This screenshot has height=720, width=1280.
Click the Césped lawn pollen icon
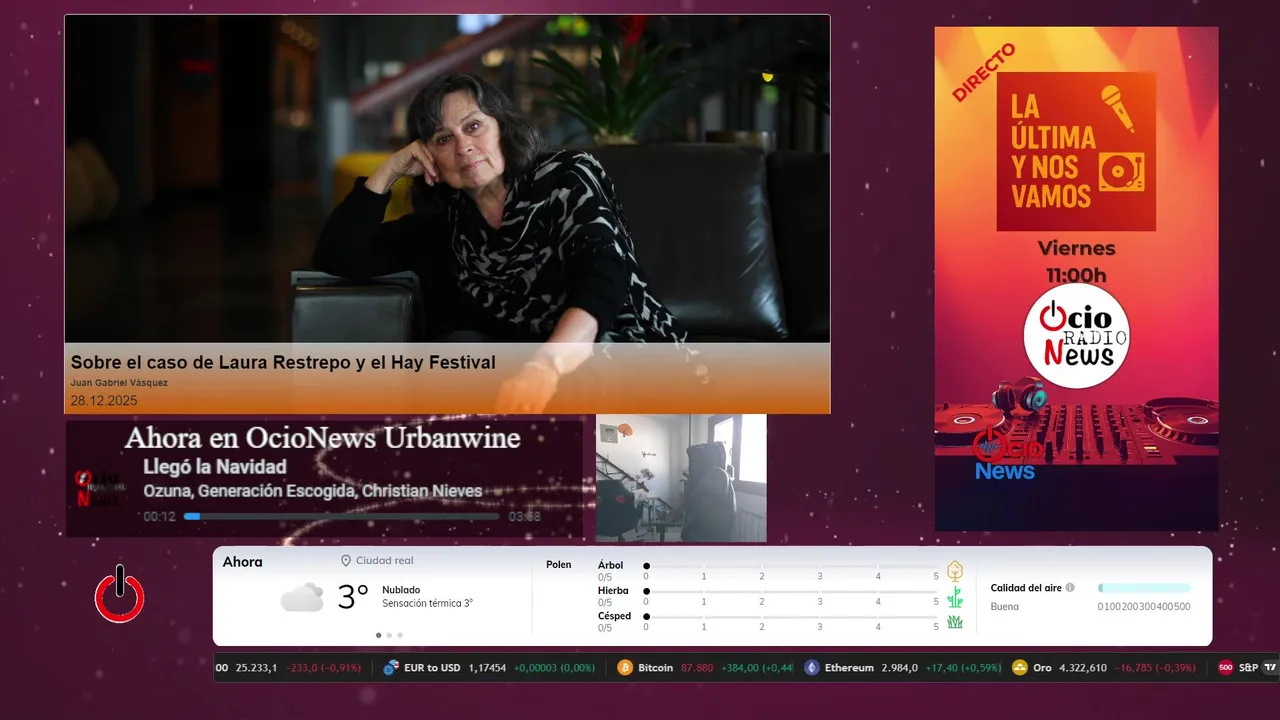[955, 622]
